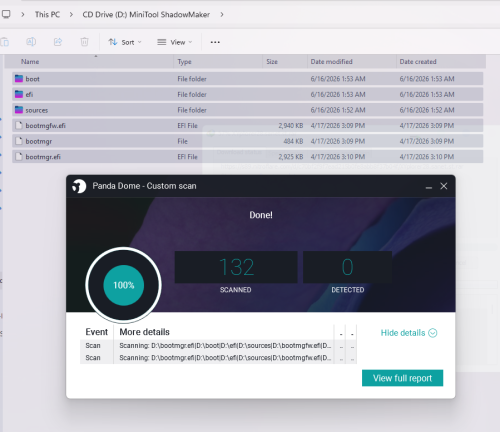Expand chevron after CD Drive breadcrumb
The image size is (500, 432).
222,14
